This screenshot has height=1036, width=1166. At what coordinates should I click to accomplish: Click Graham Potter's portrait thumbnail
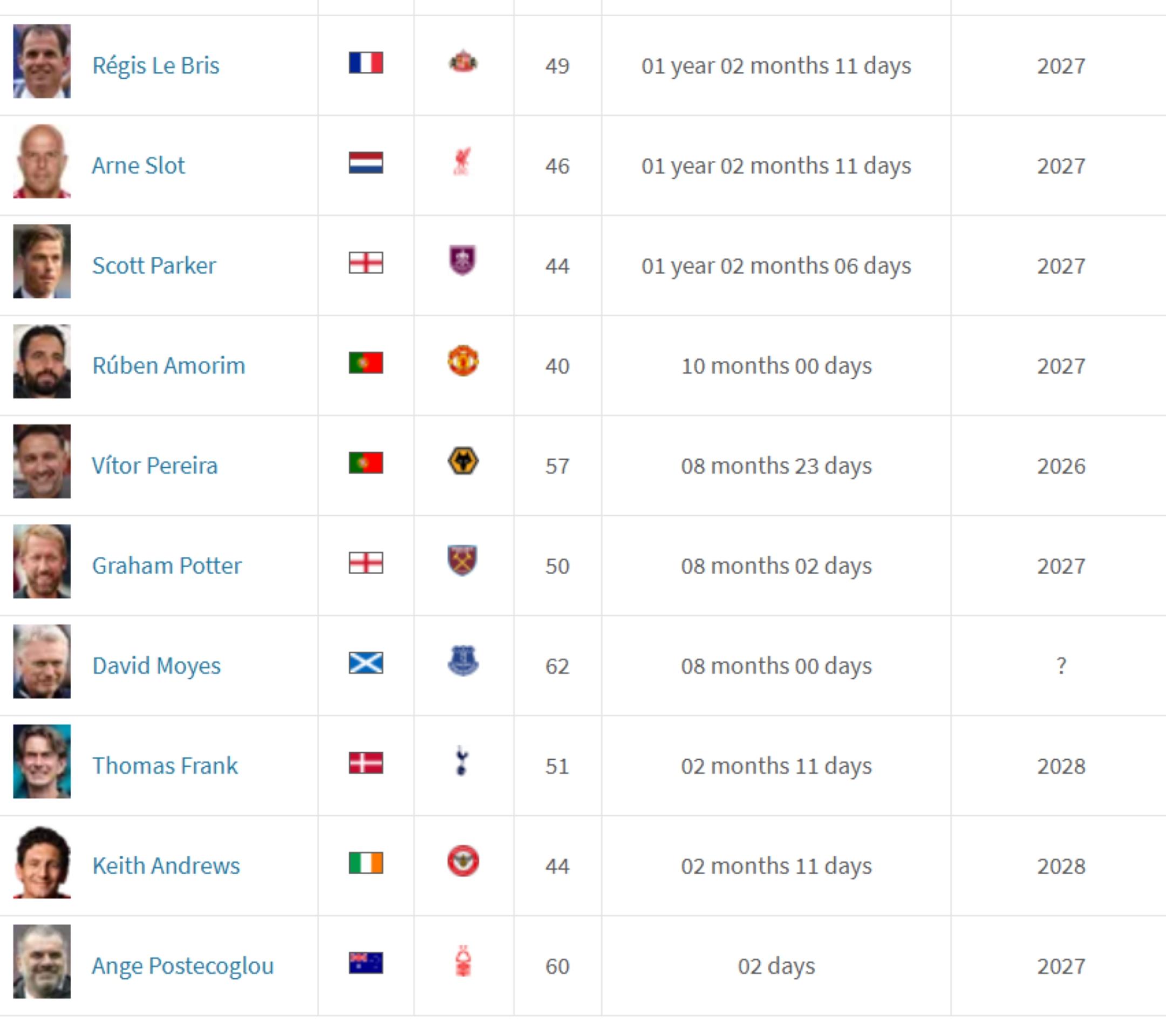[x=42, y=561]
